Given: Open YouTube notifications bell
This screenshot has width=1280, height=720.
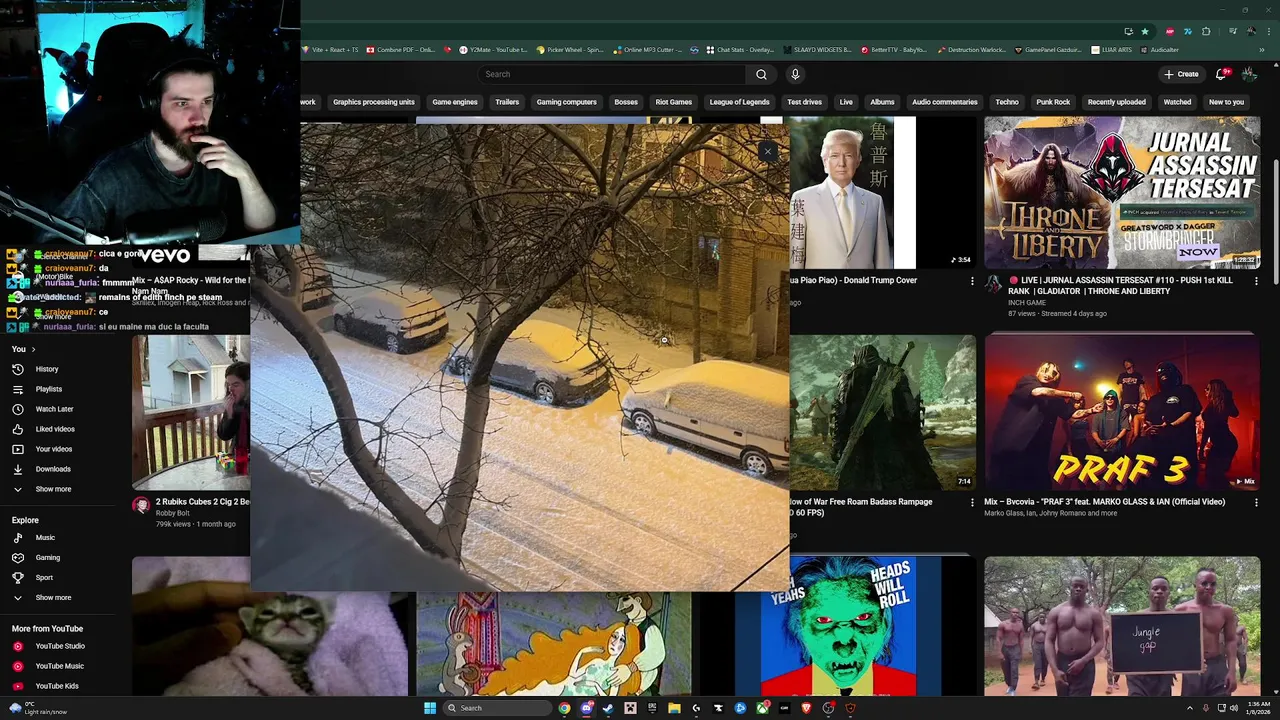Looking at the screenshot, I should [x=1221, y=74].
